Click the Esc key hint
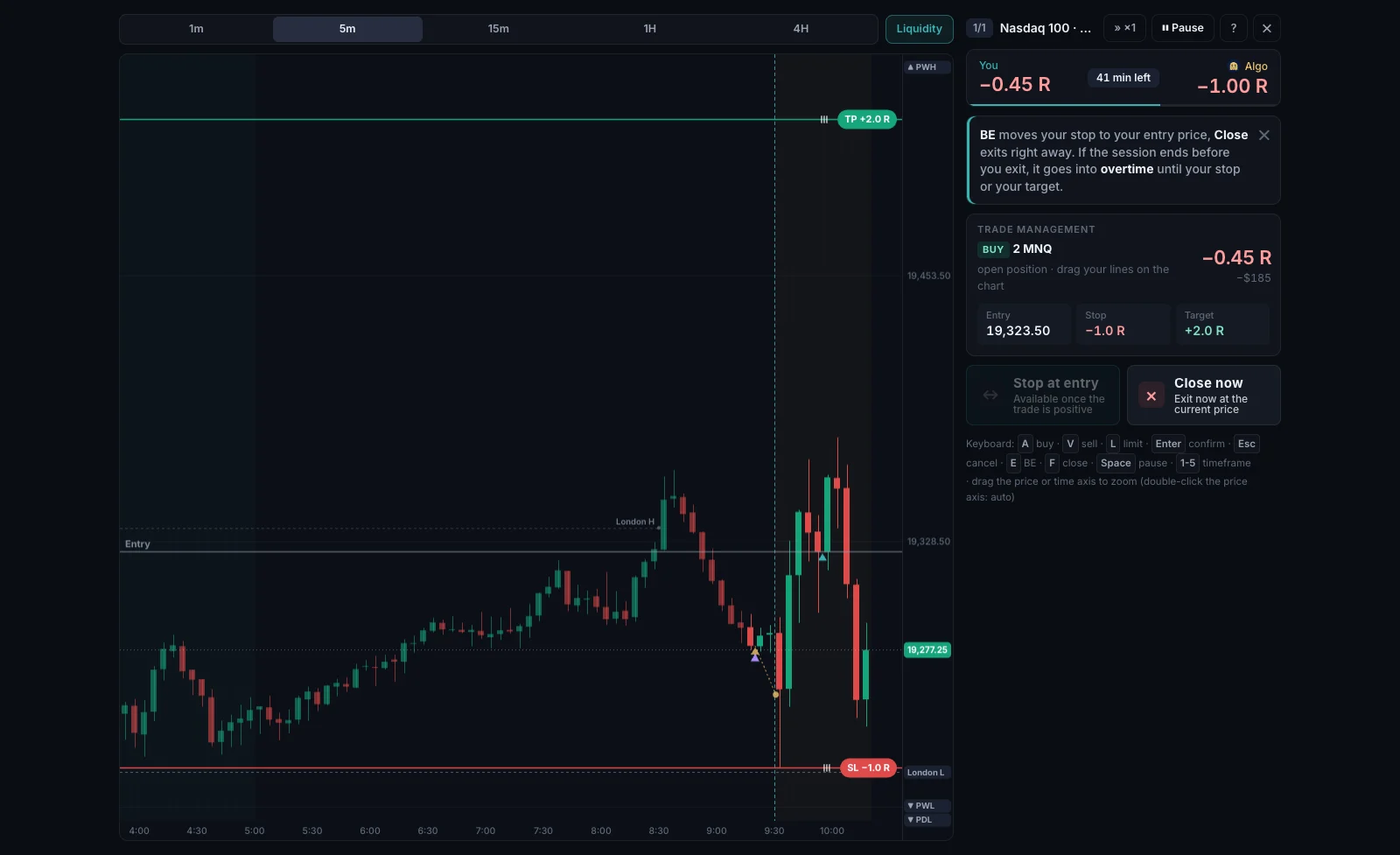This screenshot has height=855, width=1400. pyautogui.click(x=1247, y=444)
